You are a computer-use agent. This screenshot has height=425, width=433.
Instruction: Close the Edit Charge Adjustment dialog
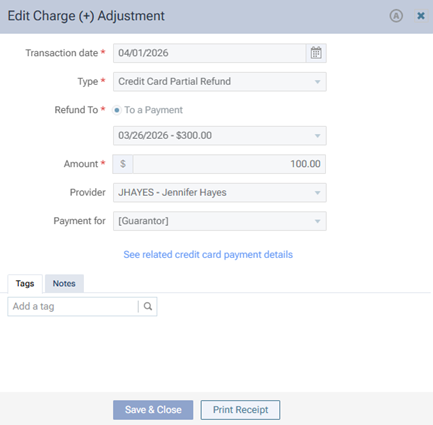click(421, 16)
